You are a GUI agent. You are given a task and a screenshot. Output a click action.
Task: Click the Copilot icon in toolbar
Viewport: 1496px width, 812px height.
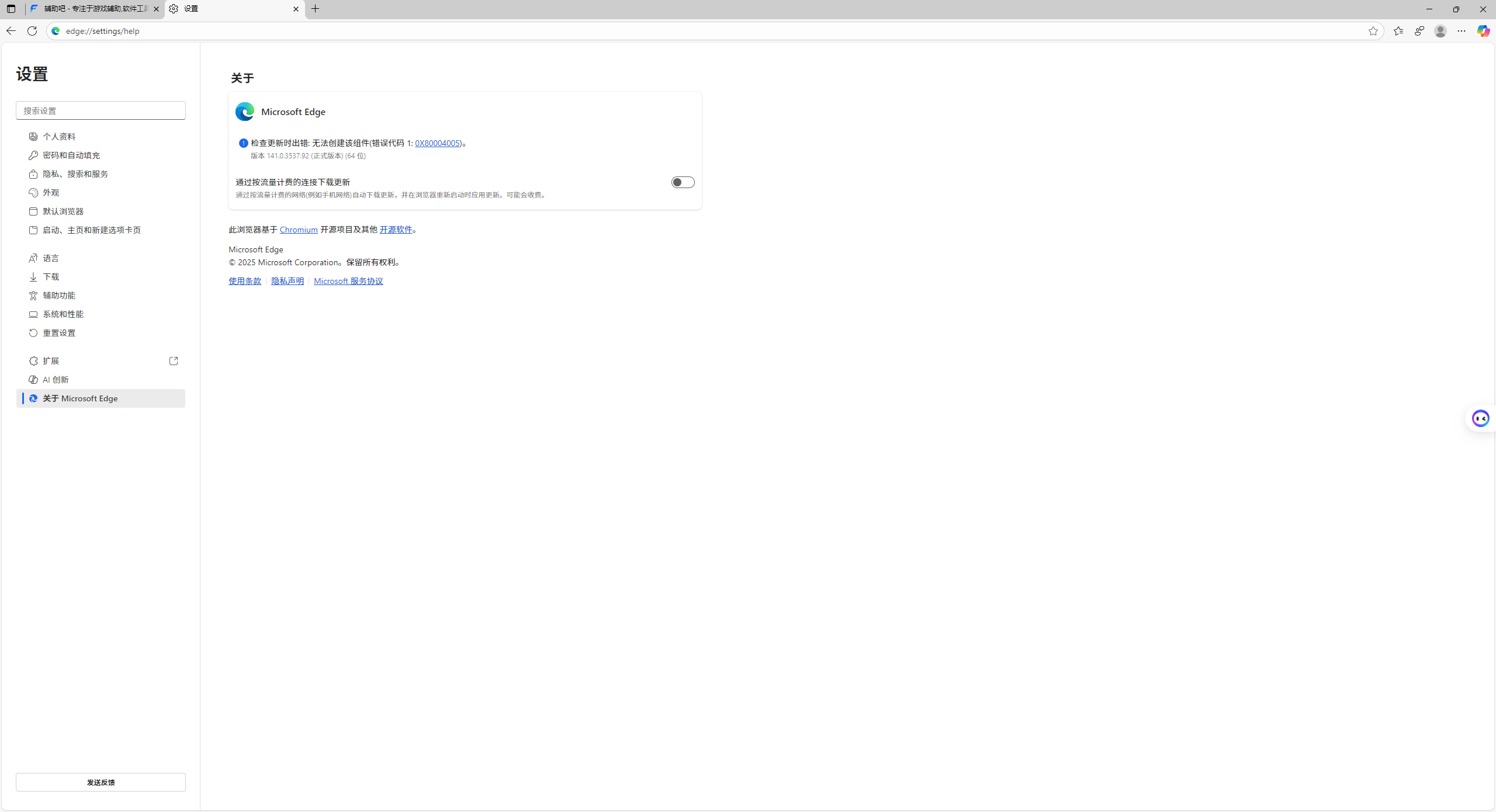tap(1483, 31)
